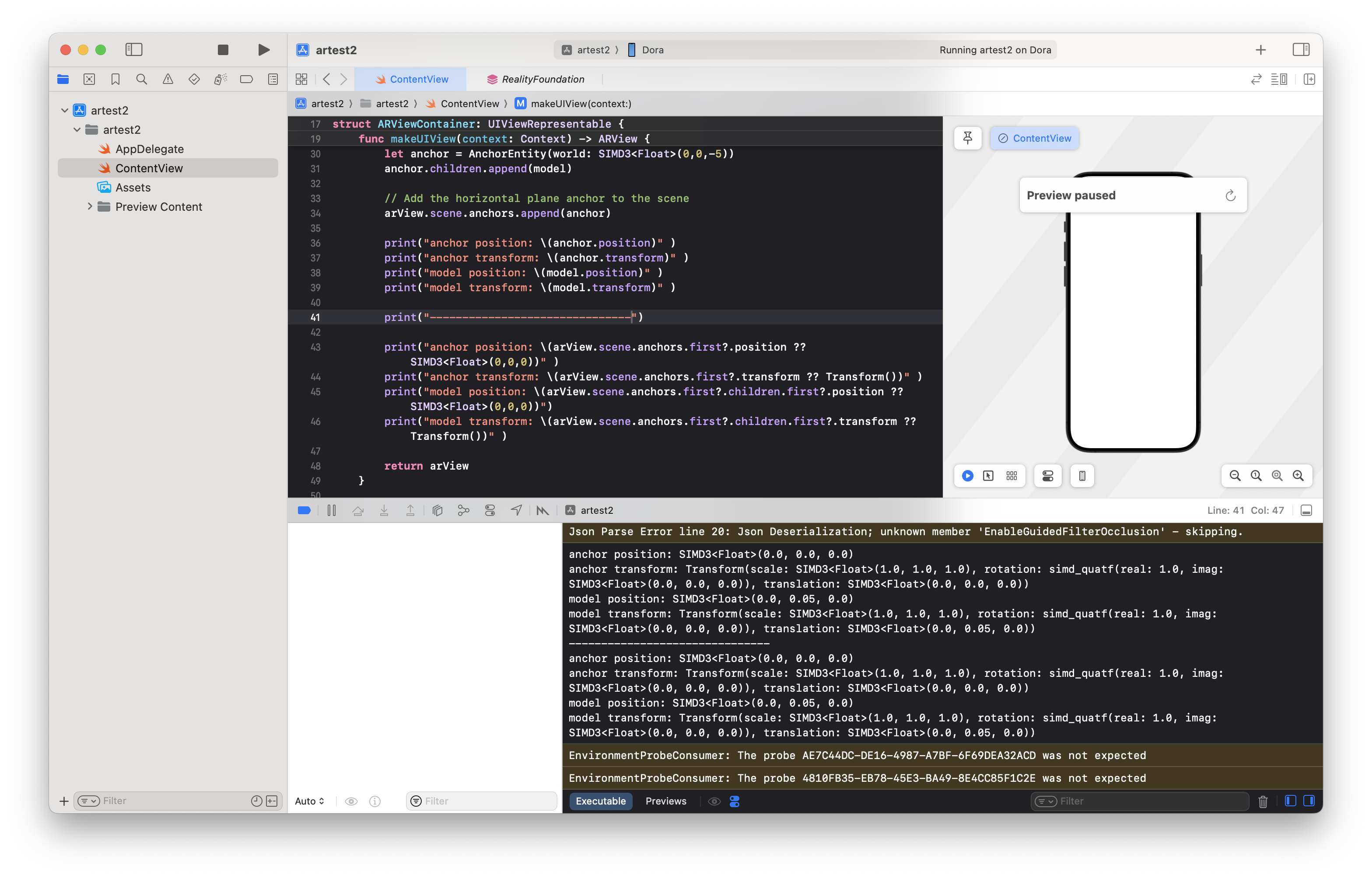Open the Issue navigator warning icon
This screenshot has width=1372, height=878.
(x=168, y=79)
